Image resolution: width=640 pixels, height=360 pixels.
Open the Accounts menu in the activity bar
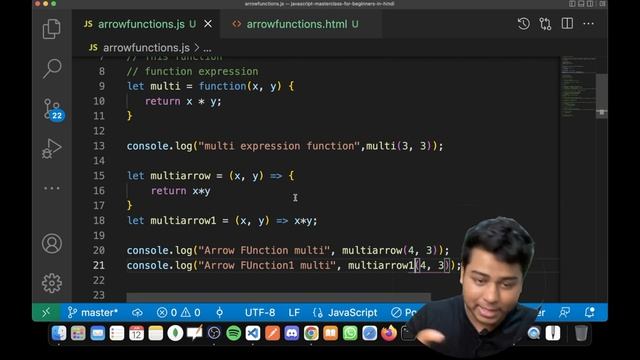pos(52,244)
